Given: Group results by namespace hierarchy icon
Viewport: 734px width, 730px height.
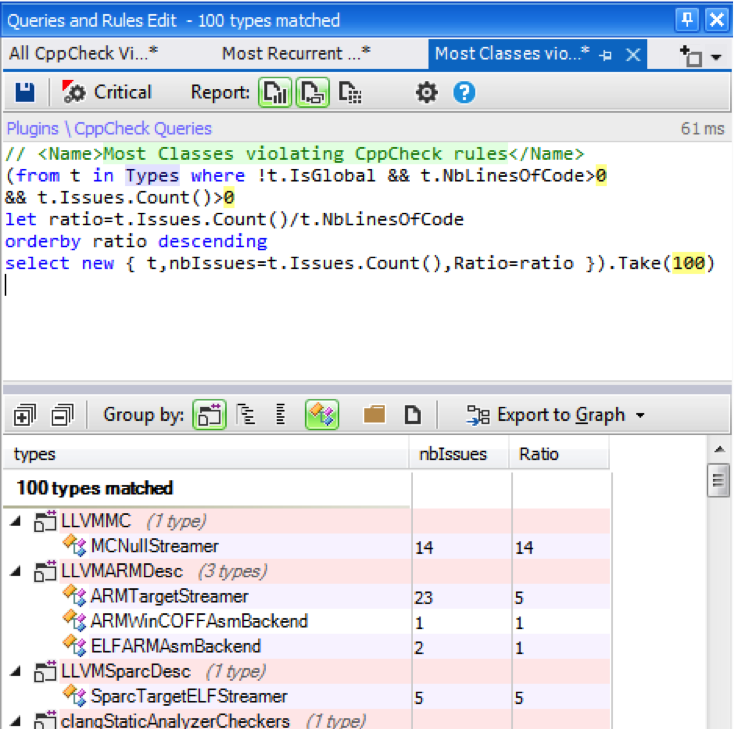Looking at the screenshot, I should coord(246,415).
